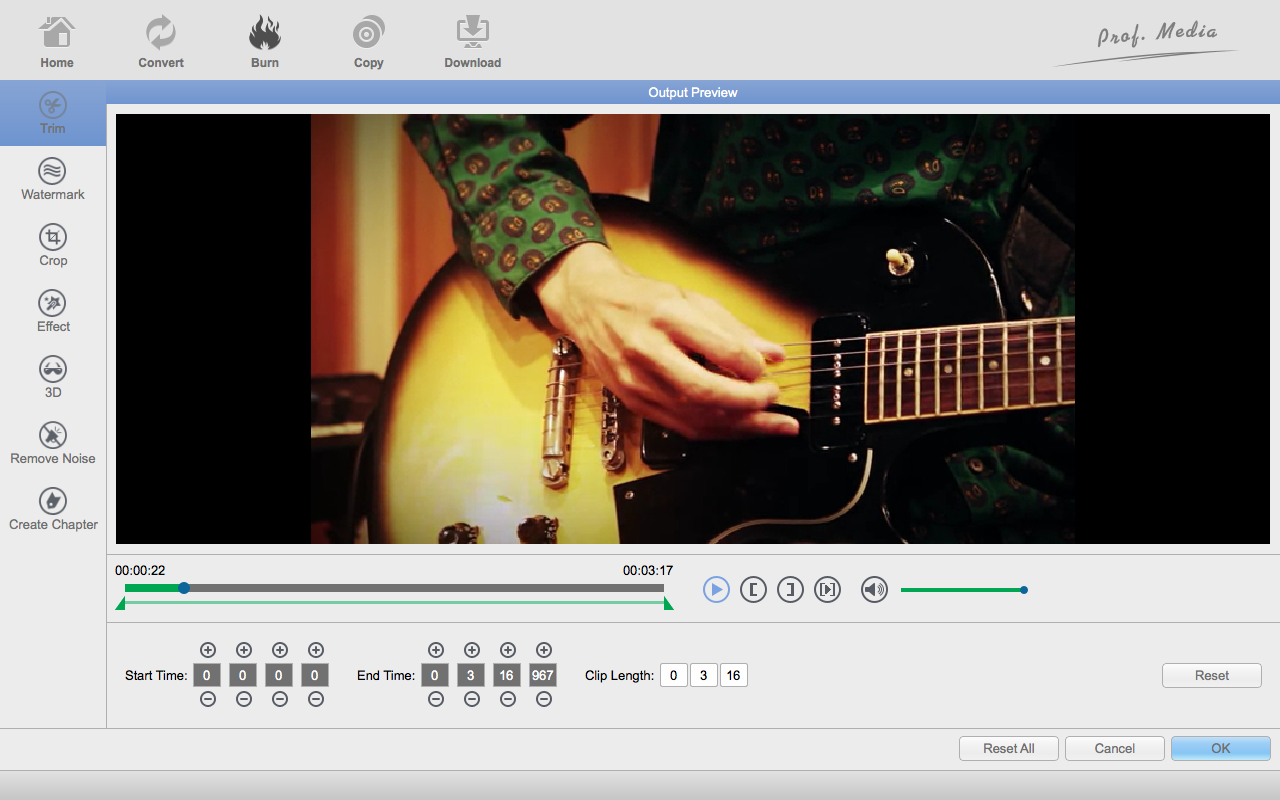
Task: Switch to the 3D settings
Action: click(x=53, y=377)
